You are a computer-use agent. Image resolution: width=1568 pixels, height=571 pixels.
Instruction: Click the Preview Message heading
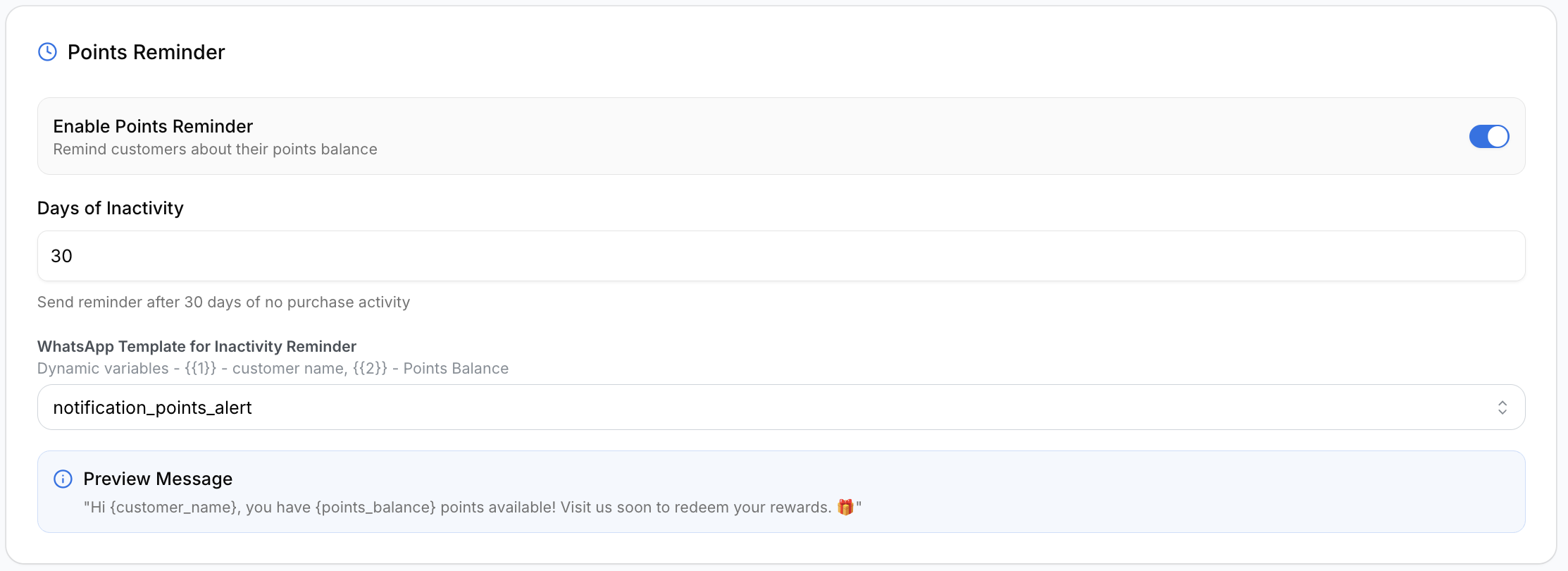(158, 479)
